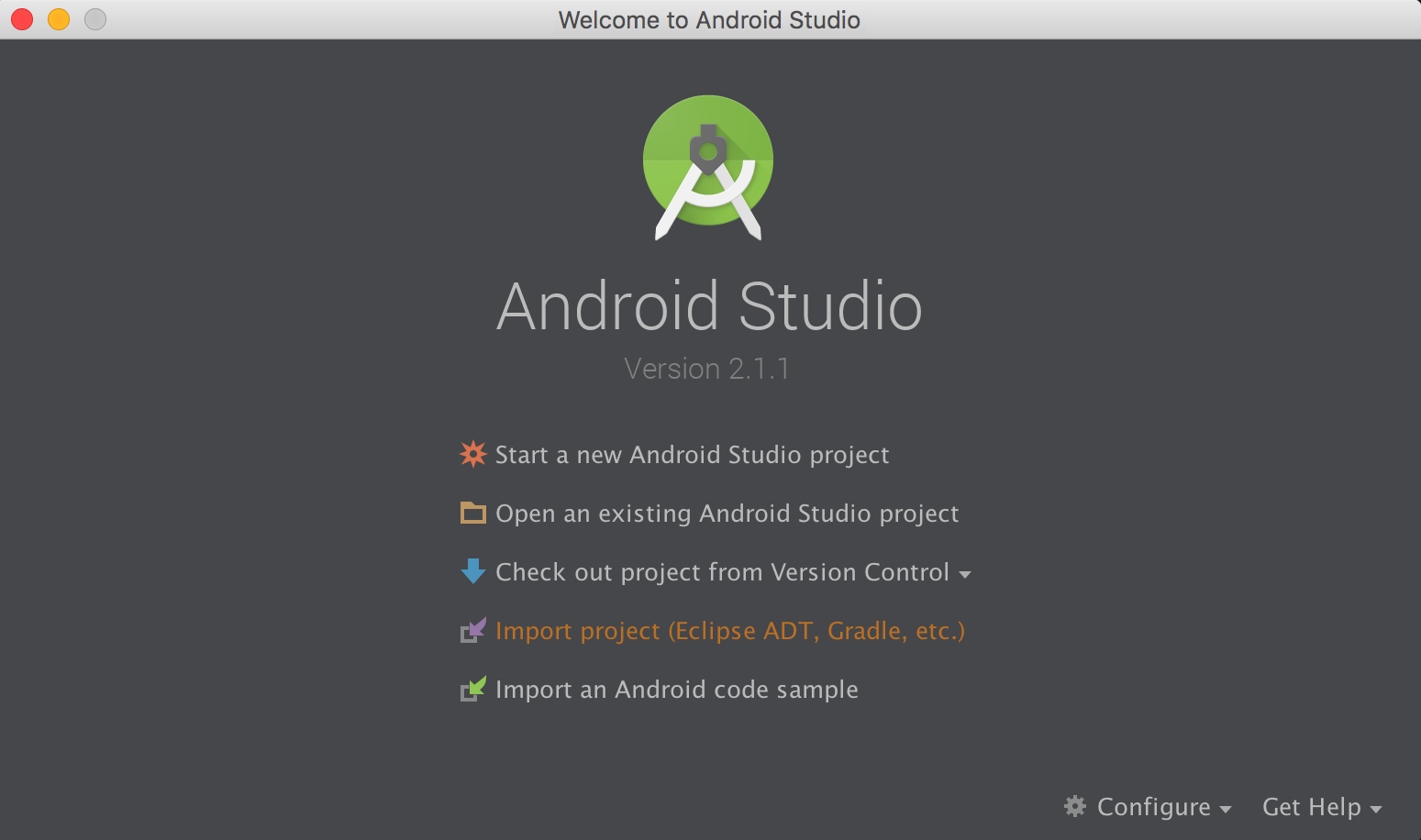Click the starburst new project icon
The width and height of the screenshot is (1421, 840).
click(472, 454)
